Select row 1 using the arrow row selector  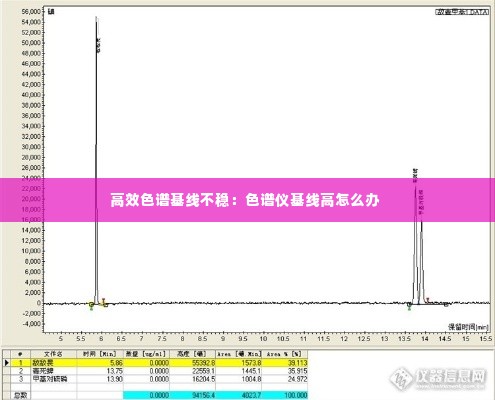tap(7, 362)
